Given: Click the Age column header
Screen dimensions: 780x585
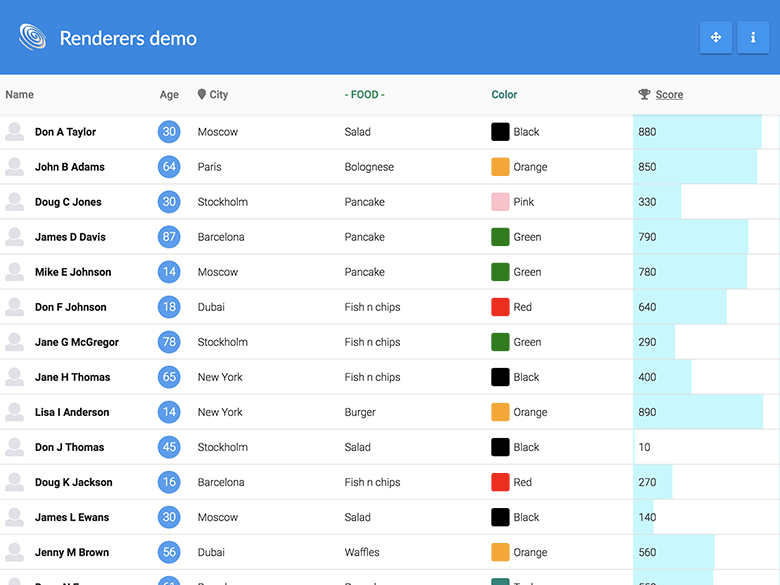Looking at the screenshot, I should [169, 95].
